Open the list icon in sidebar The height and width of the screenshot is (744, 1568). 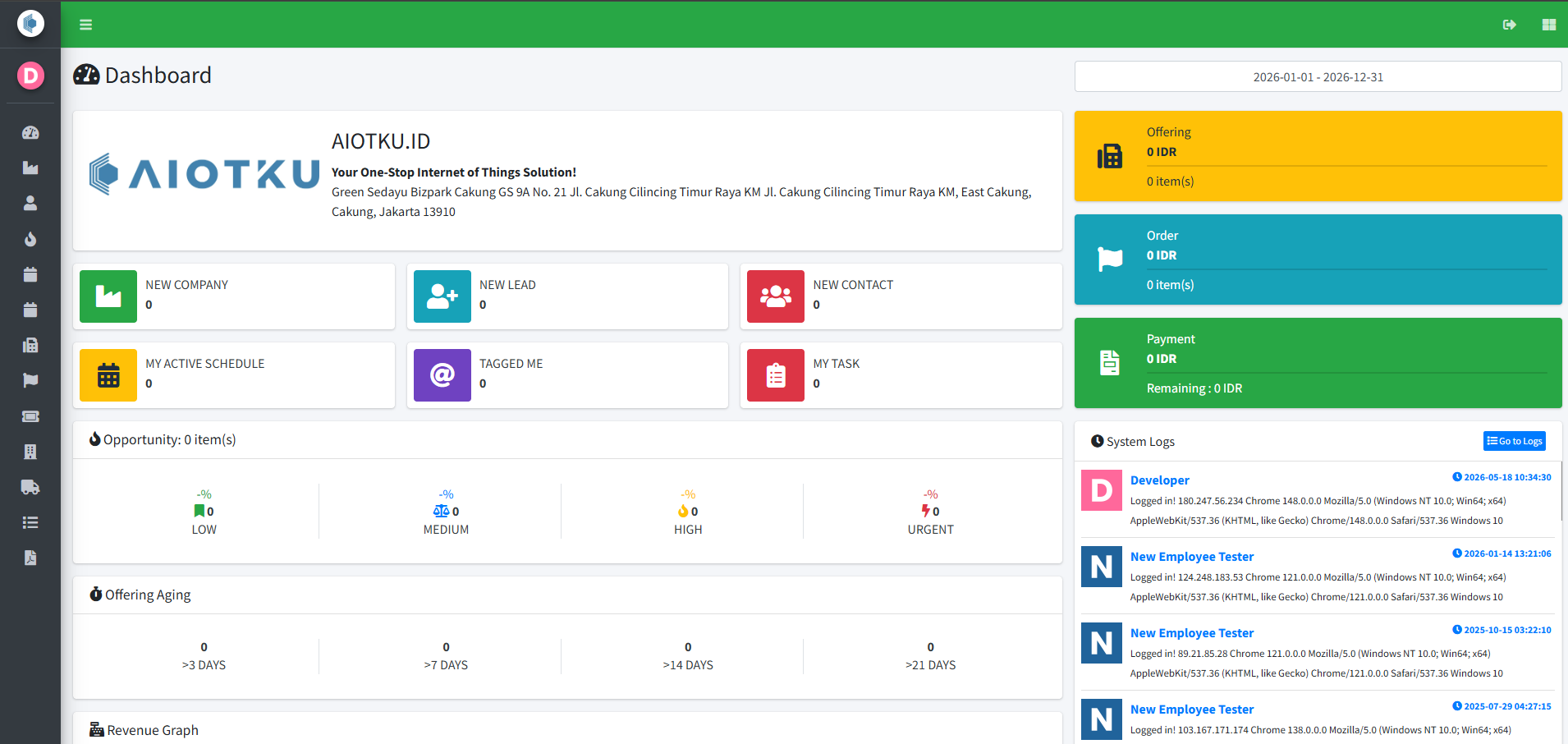pos(30,522)
